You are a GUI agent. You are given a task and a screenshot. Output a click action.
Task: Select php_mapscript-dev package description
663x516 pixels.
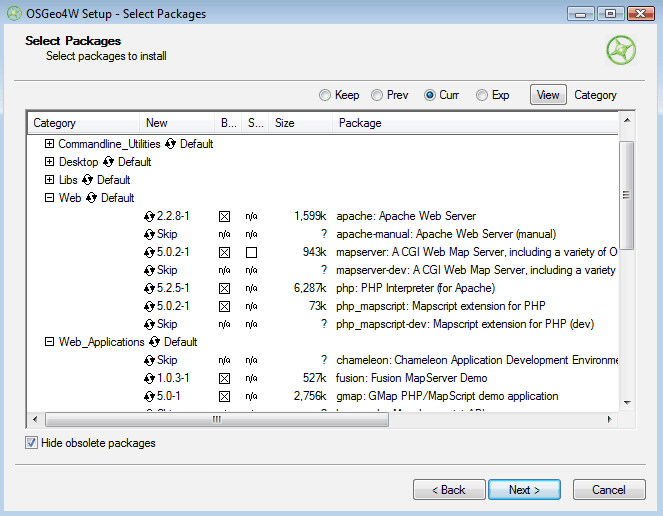tap(465, 324)
